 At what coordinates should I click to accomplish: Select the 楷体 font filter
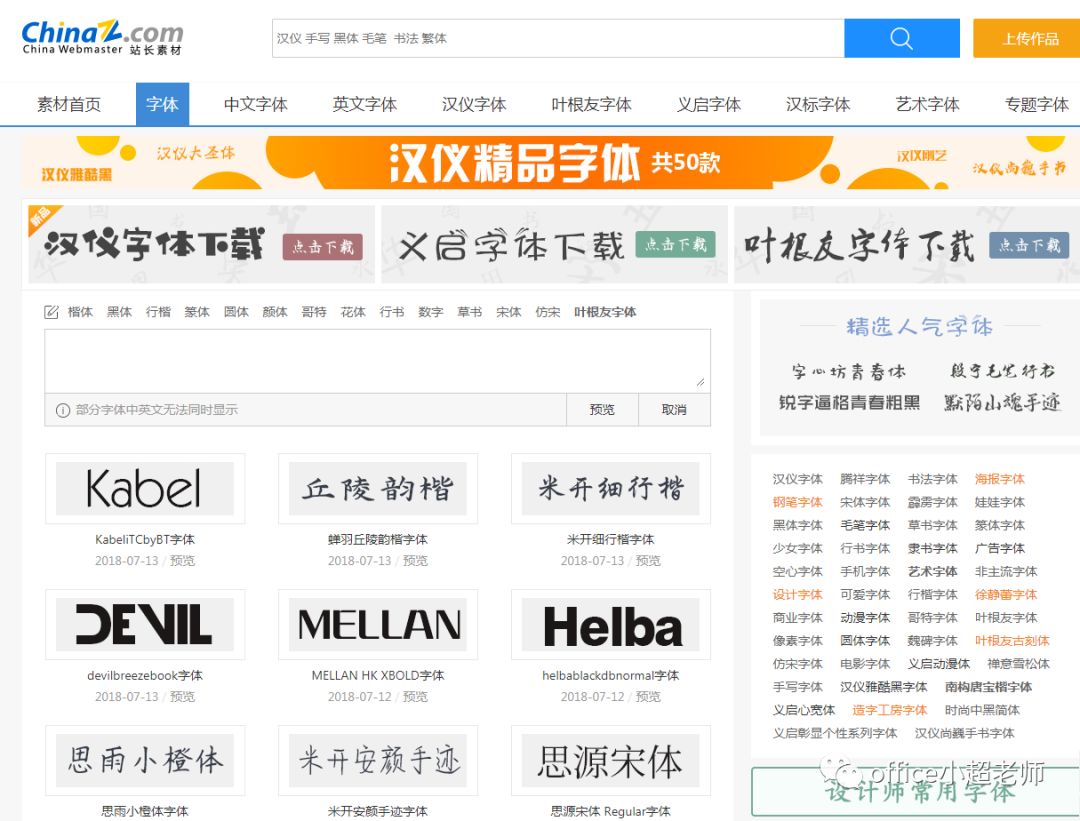click(x=80, y=312)
